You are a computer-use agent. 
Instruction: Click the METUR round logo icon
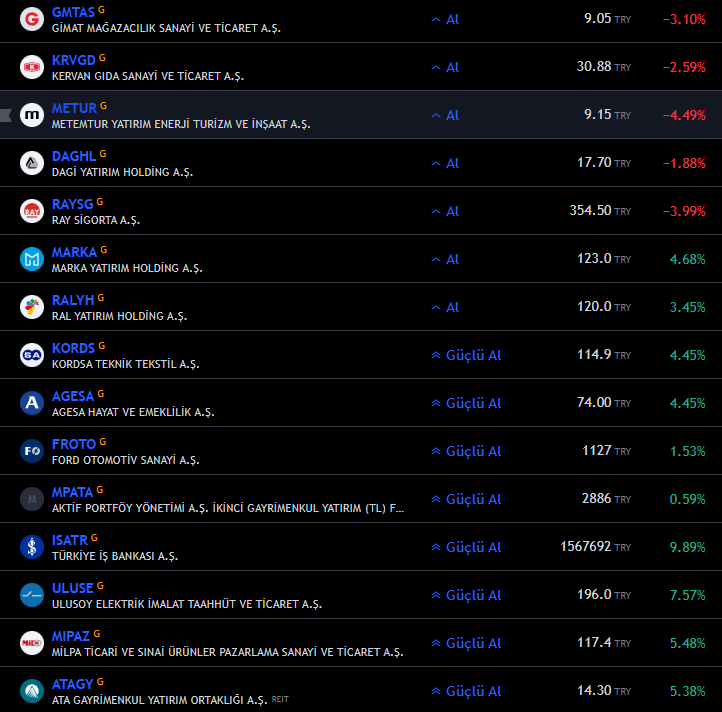[x=32, y=115]
